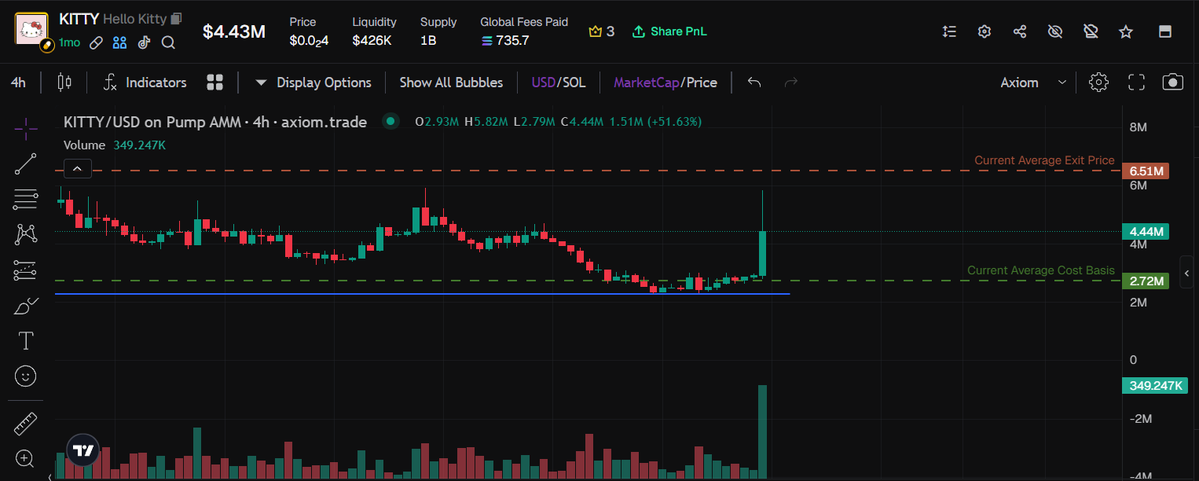Image resolution: width=1199 pixels, height=481 pixels.
Task: Select the XABCD pattern tool
Action: [25, 234]
